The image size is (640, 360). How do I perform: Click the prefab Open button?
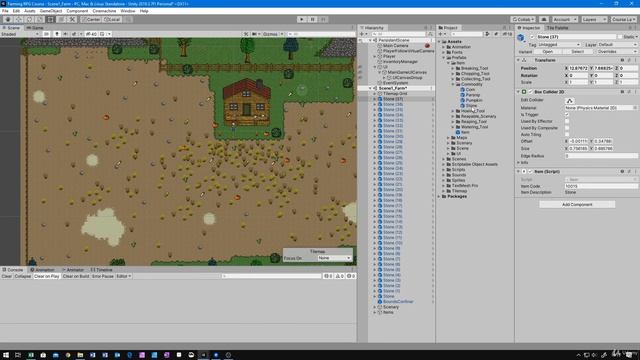(x=547, y=52)
